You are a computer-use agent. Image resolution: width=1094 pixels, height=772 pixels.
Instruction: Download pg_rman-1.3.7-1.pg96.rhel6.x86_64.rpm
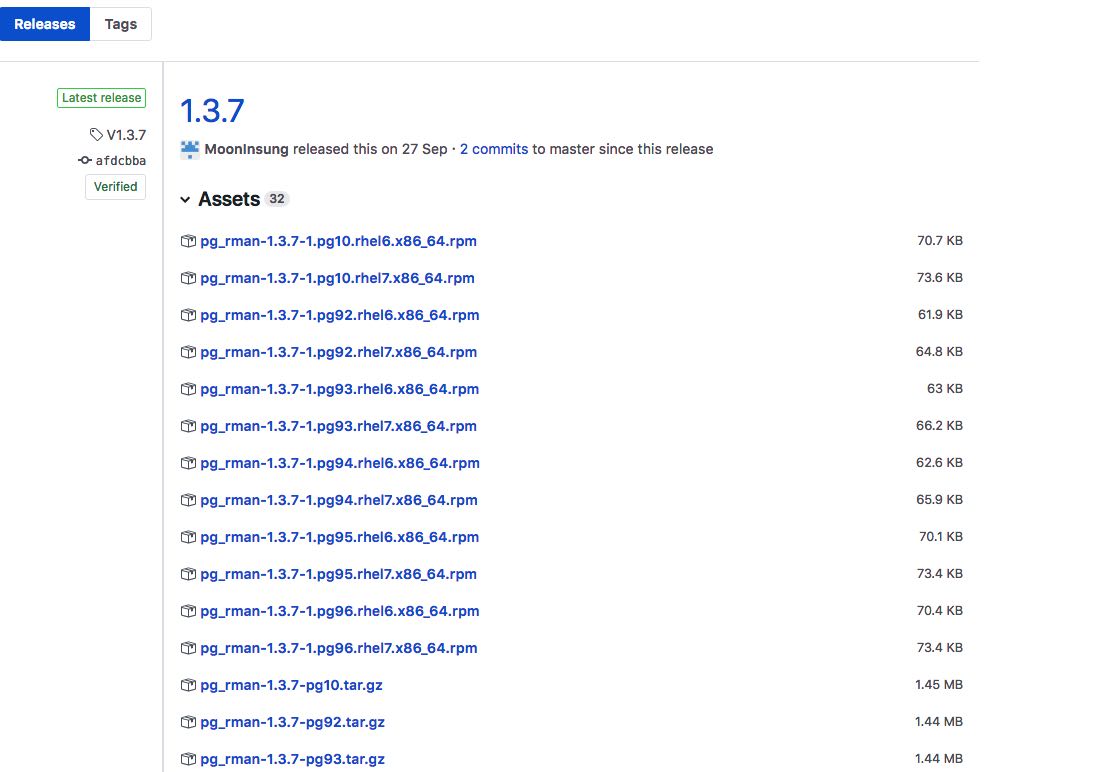(x=340, y=611)
